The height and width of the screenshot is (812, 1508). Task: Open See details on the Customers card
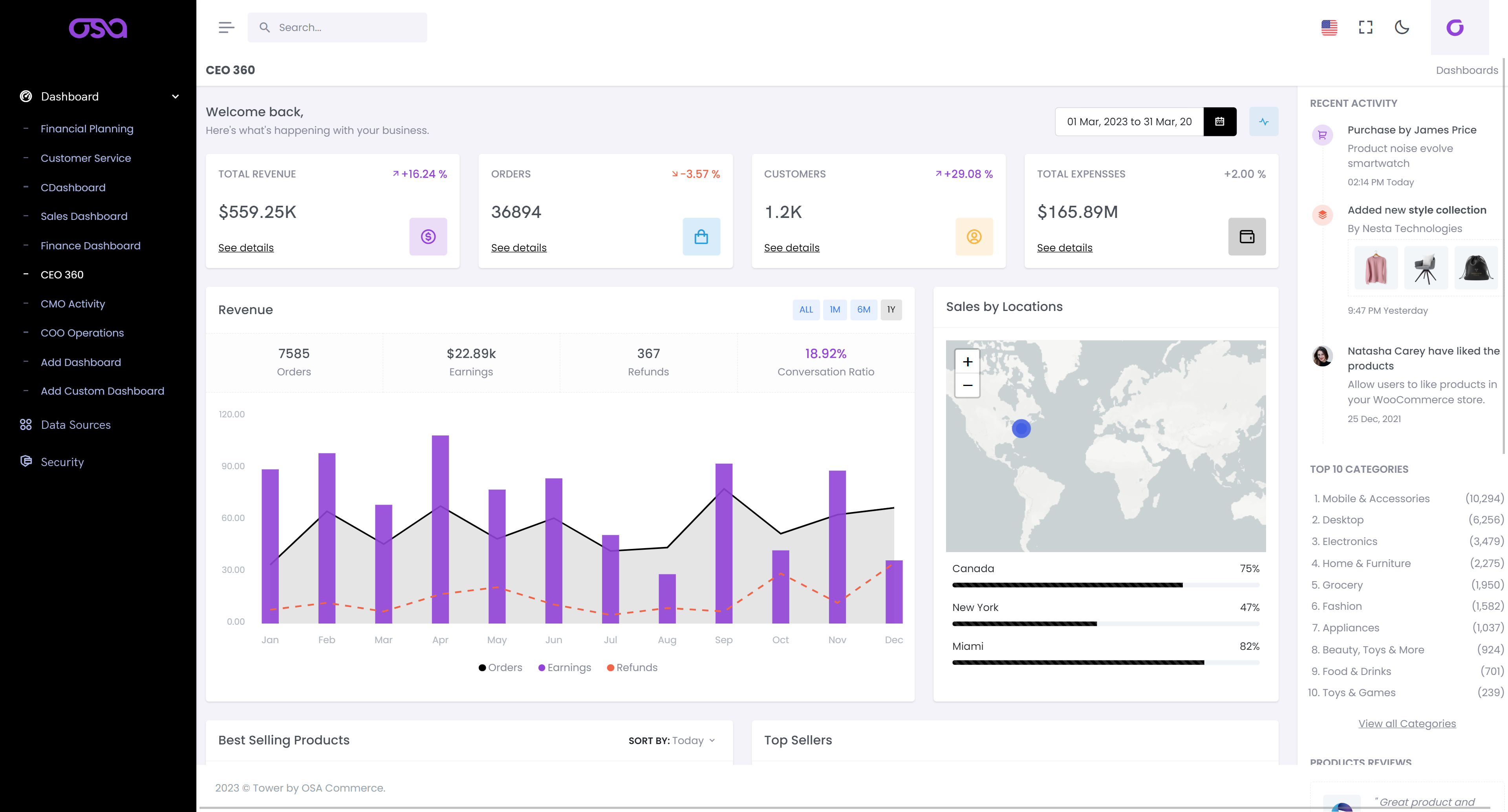click(x=791, y=247)
